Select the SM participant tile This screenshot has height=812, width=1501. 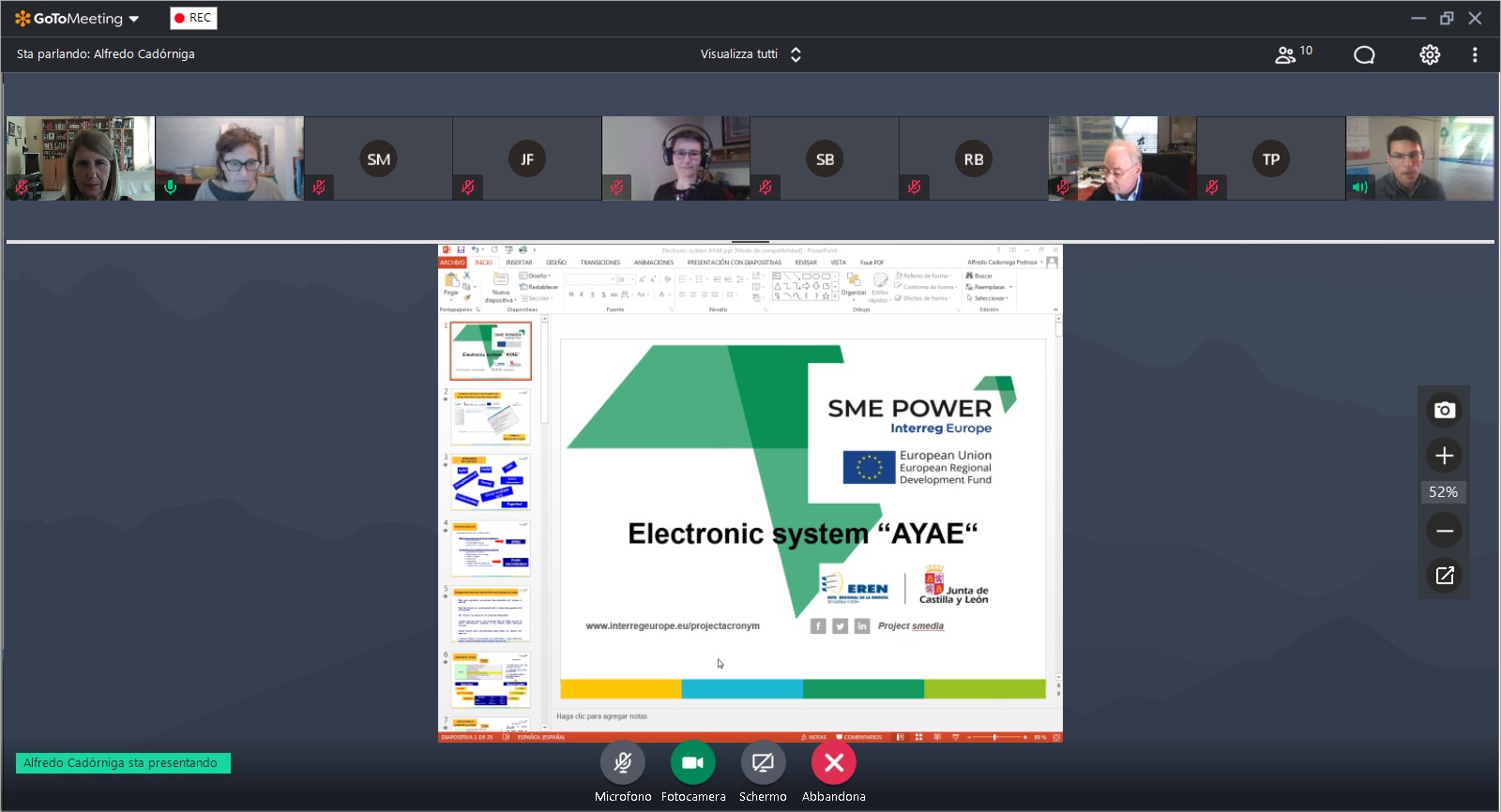[x=379, y=158]
